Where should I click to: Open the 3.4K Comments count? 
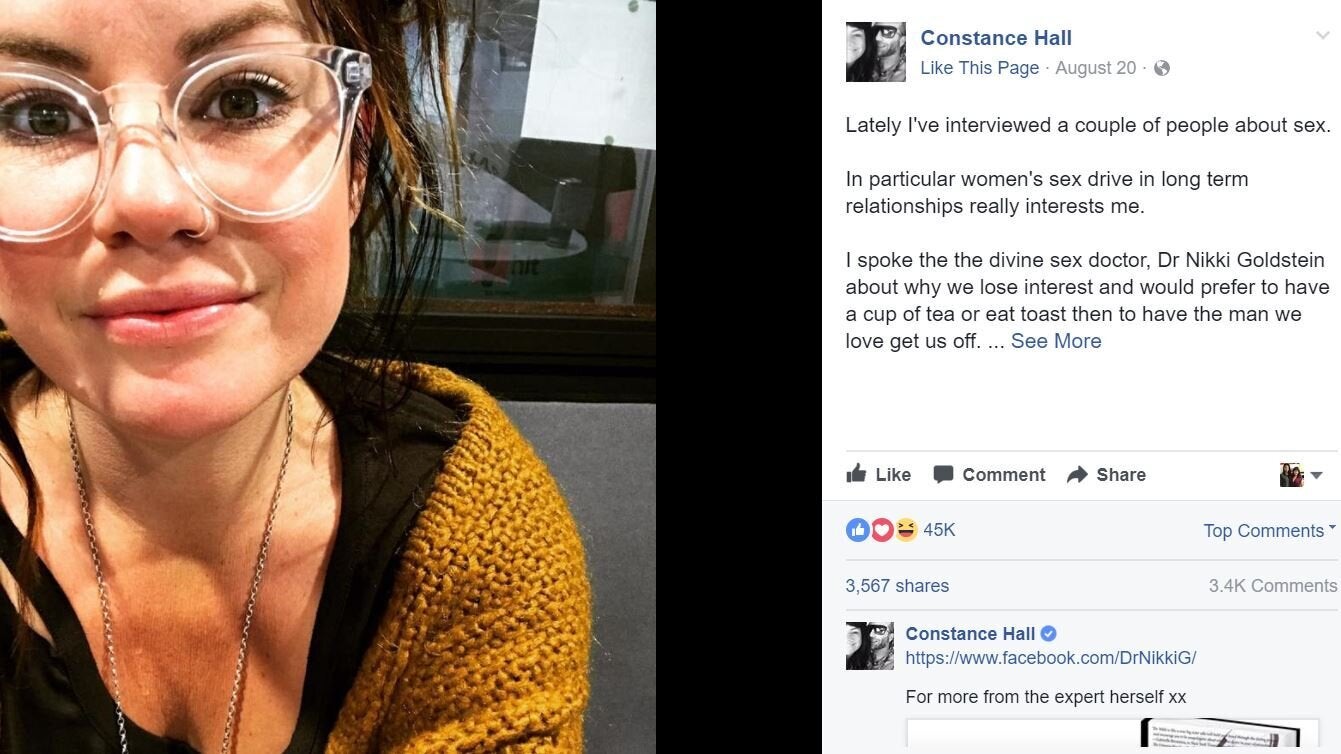pos(1272,586)
